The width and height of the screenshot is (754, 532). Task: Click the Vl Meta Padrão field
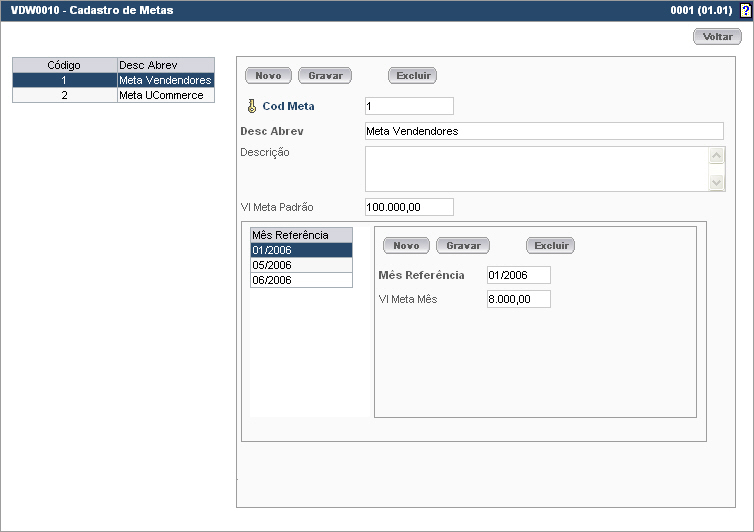tap(409, 207)
